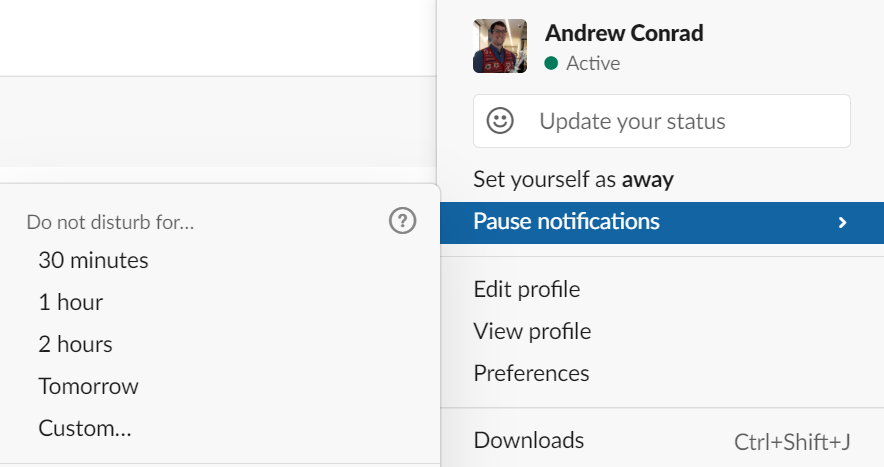Select View profile
This screenshot has height=467, width=884.
pos(532,331)
